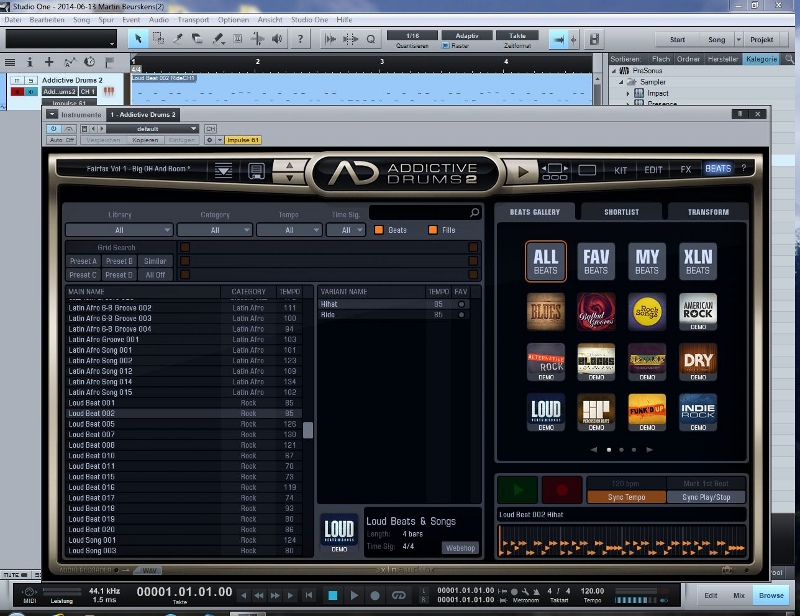
Task: Return to zero in transport
Action: pyautogui.click(x=309, y=595)
